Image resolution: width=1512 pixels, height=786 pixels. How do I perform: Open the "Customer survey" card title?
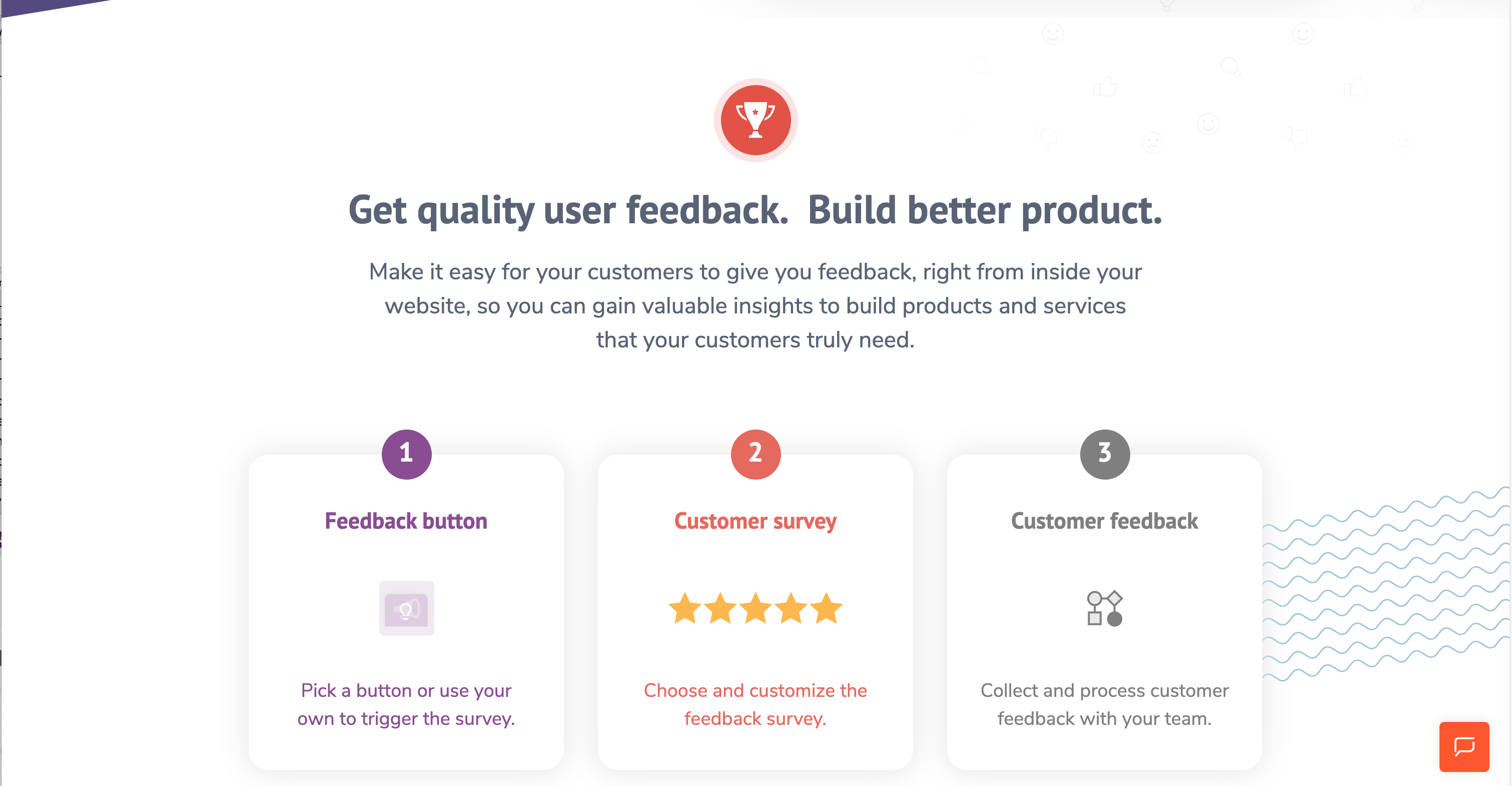click(x=755, y=521)
